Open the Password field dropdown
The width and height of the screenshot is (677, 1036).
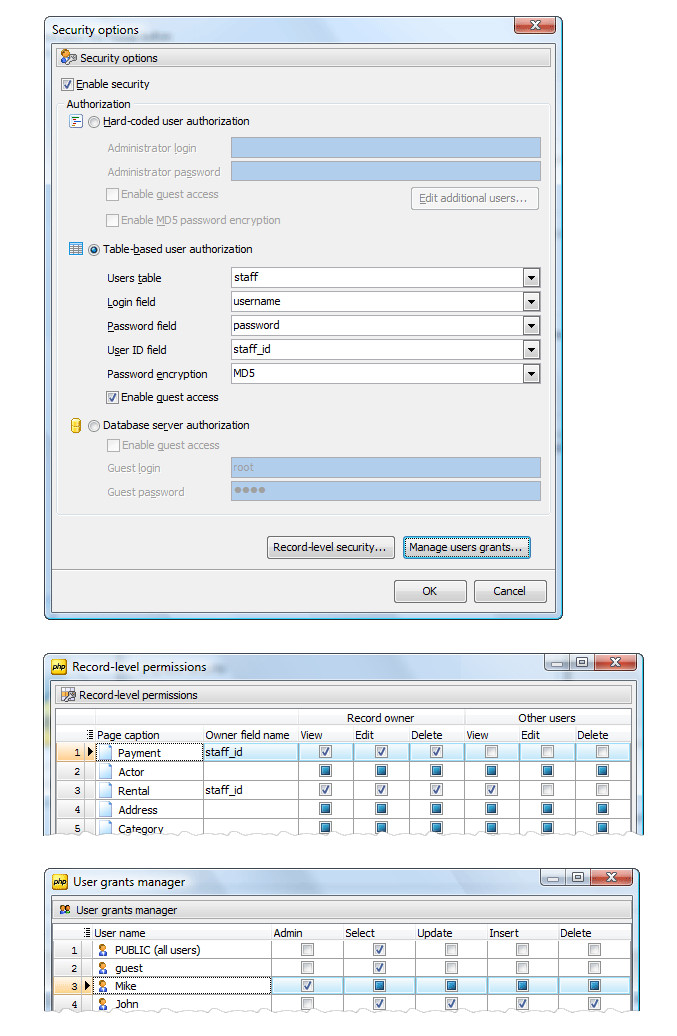pyautogui.click(x=532, y=326)
